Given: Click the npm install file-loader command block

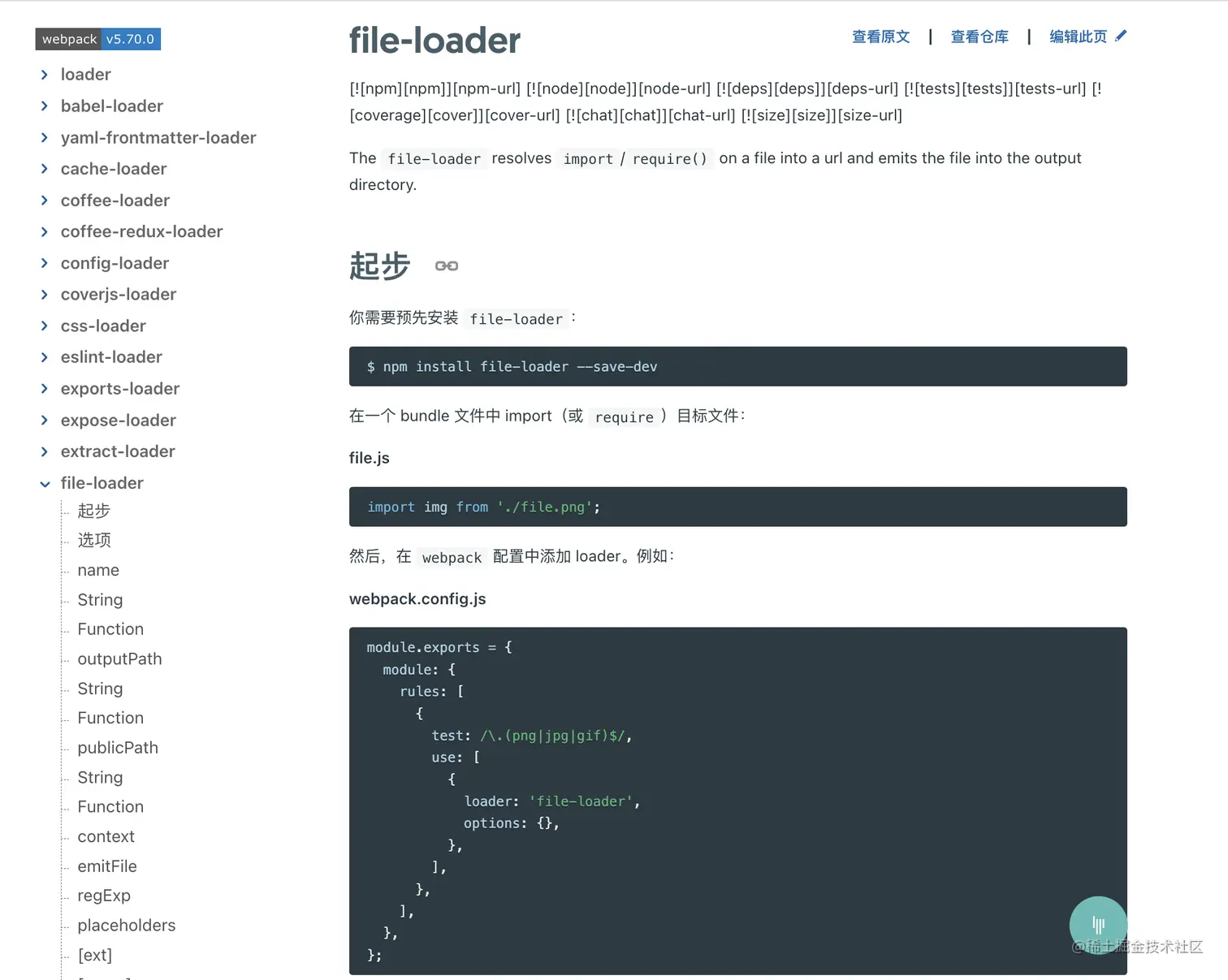Looking at the screenshot, I should pyautogui.click(x=738, y=366).
